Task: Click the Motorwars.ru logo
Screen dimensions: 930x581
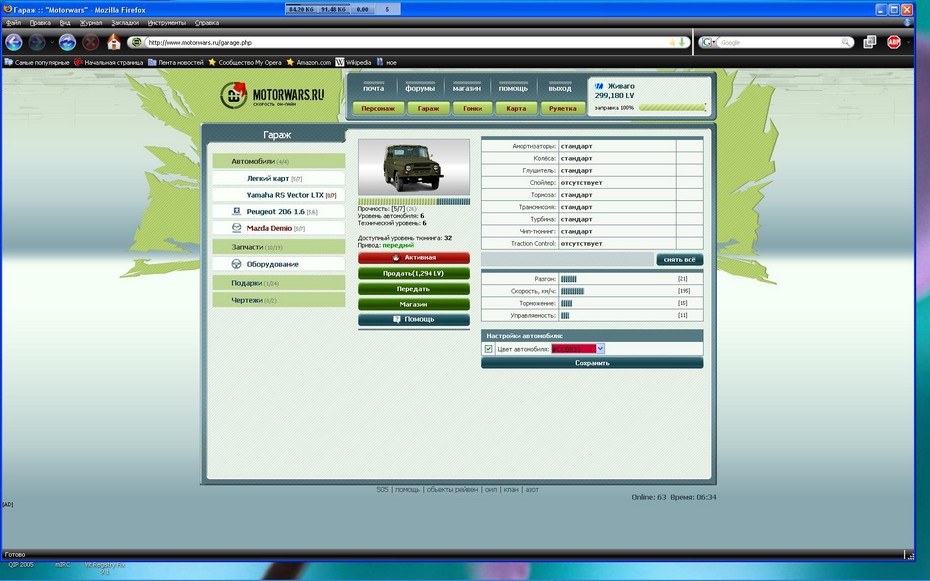Action: click(x=273, y=96)
